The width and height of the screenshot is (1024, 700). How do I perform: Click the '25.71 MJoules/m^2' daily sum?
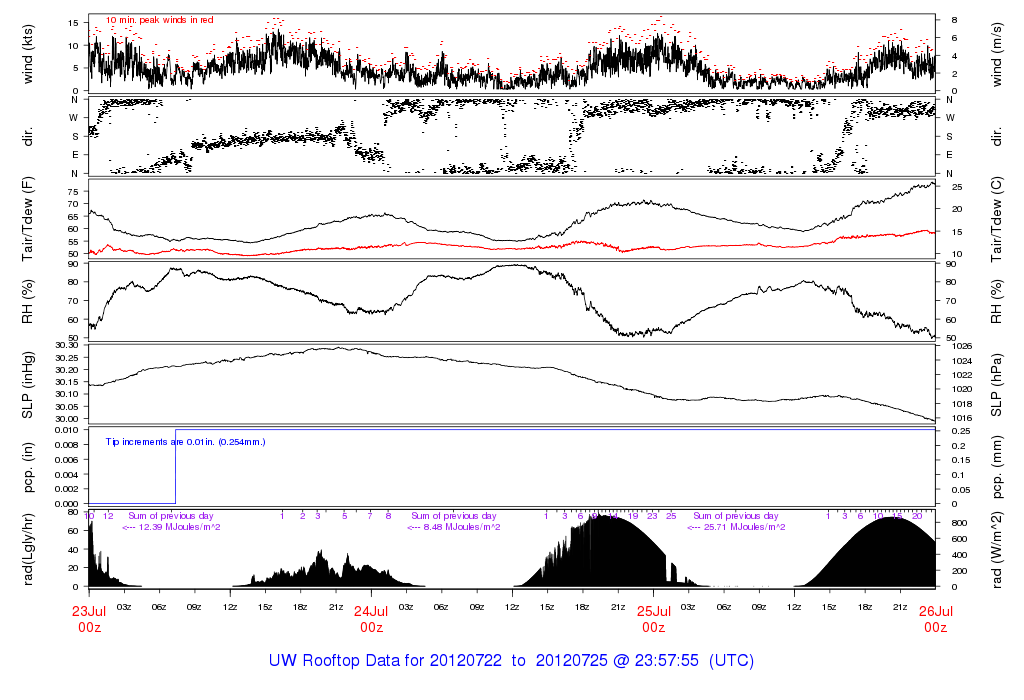tap(744, 527)
